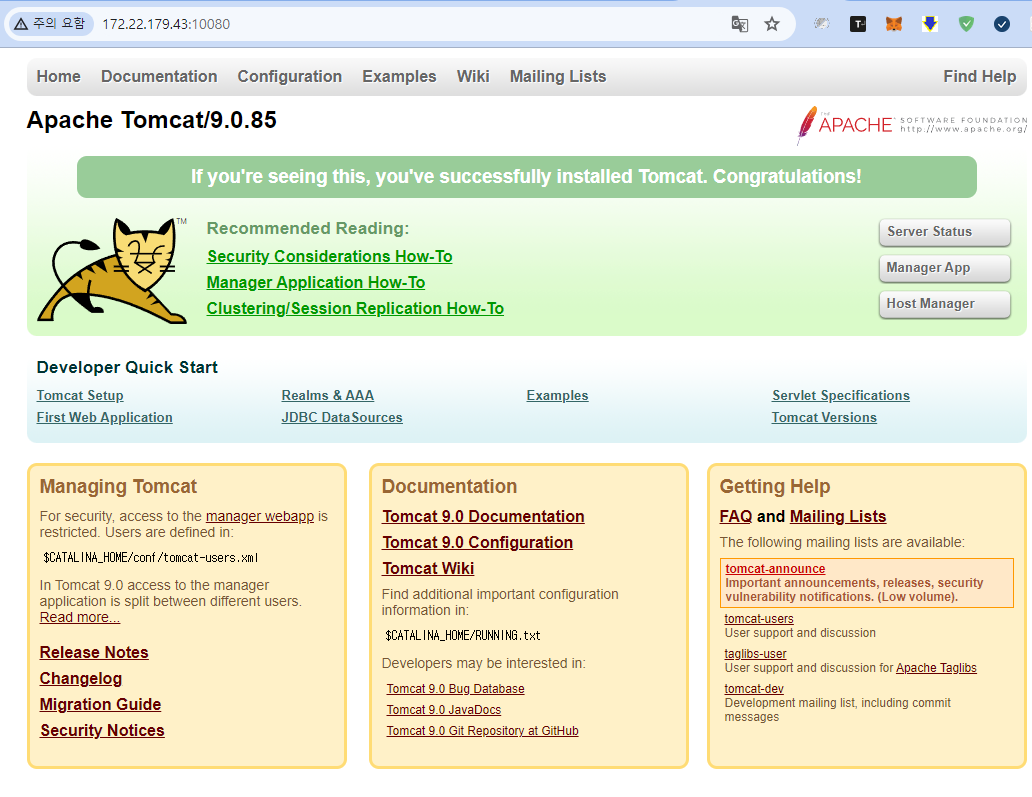Open the Tomcat Wiki link
Viewport: 1032px width, 797px height.
(x=428, y=568)
